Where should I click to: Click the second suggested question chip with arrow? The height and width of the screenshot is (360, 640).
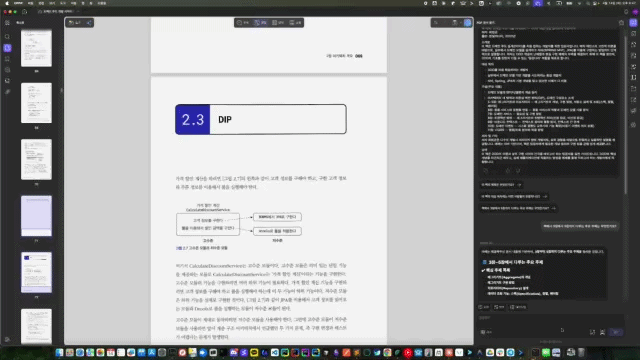pyautogui.click(x=513, y=196)
